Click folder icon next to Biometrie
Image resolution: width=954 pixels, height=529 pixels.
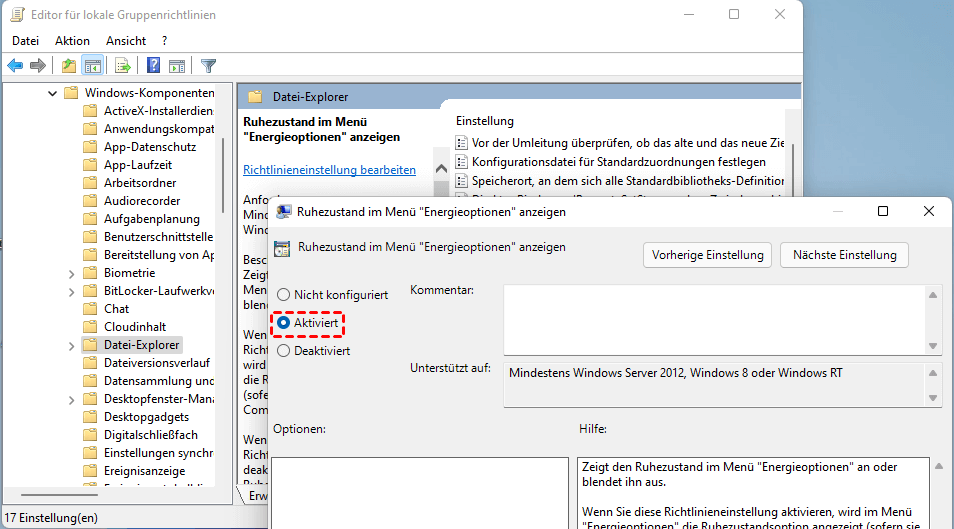[x=90, y=273]
